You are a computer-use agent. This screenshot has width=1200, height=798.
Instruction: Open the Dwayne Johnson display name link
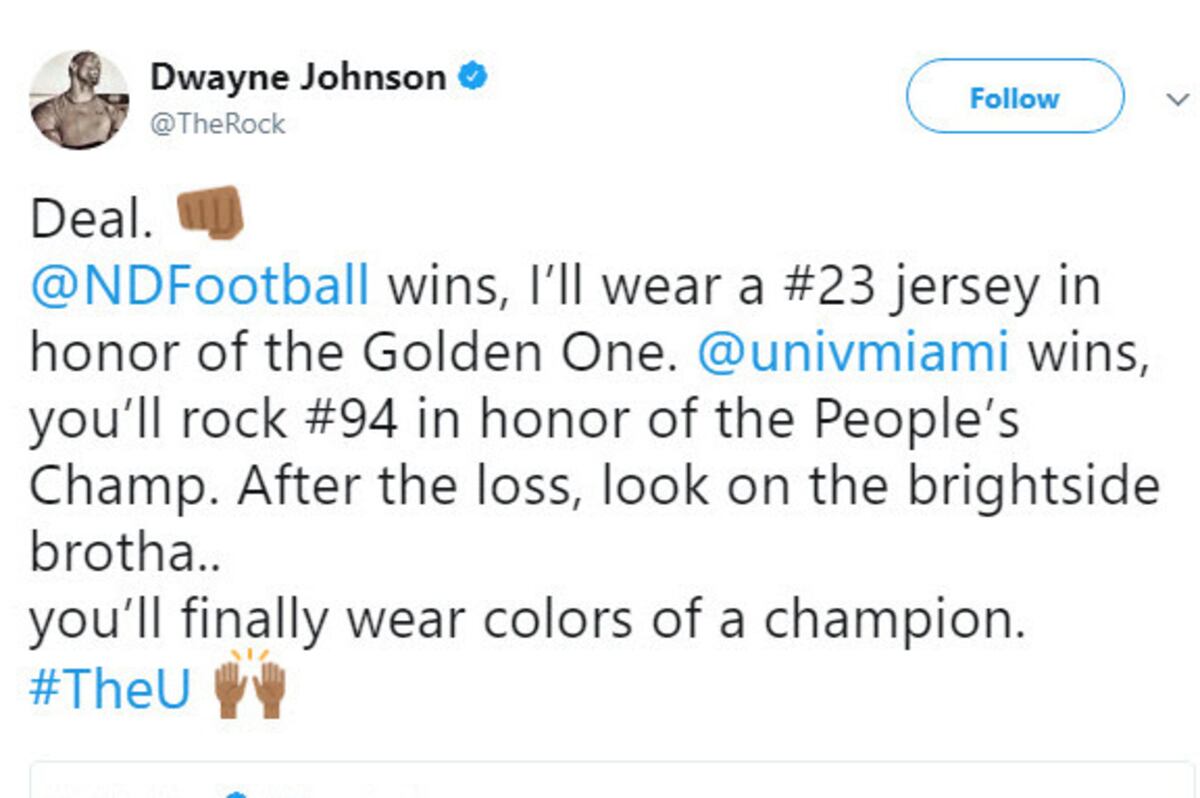(297, 77)
